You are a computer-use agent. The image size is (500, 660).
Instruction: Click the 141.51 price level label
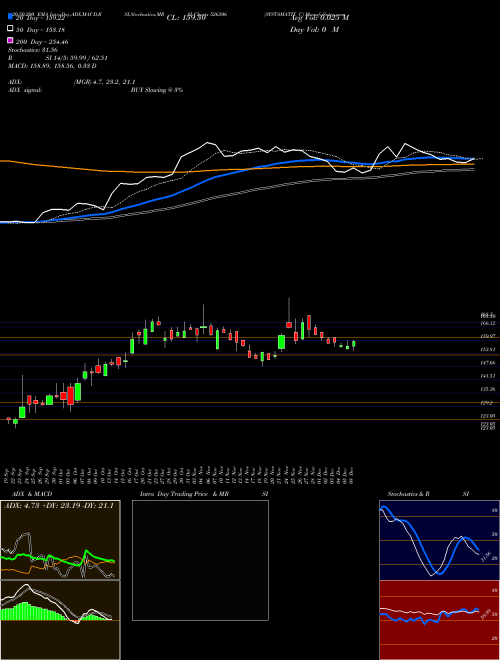click(488, 375)
